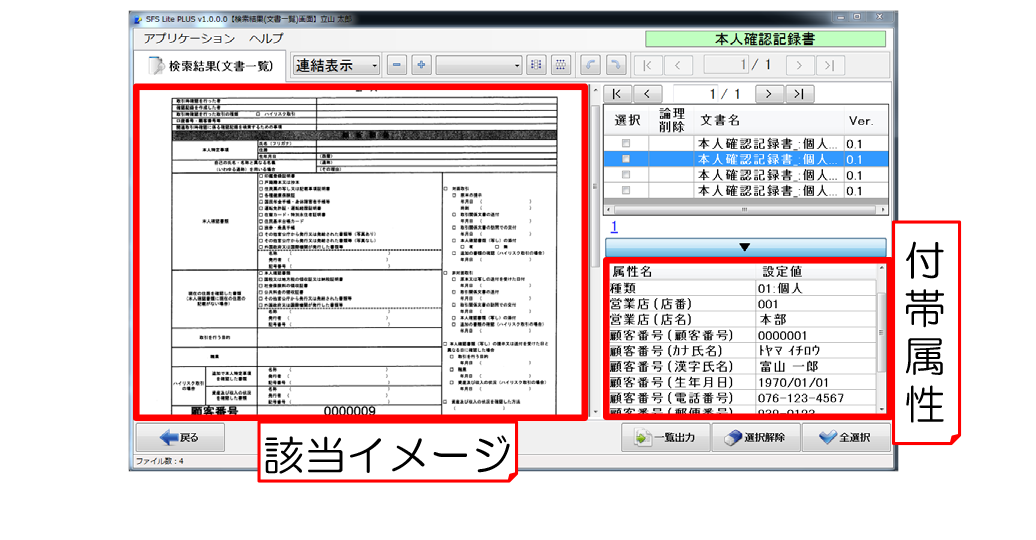Tick checkbox of first document row
The height and width of the screenshot is (540, 1036).
(626, 143)
